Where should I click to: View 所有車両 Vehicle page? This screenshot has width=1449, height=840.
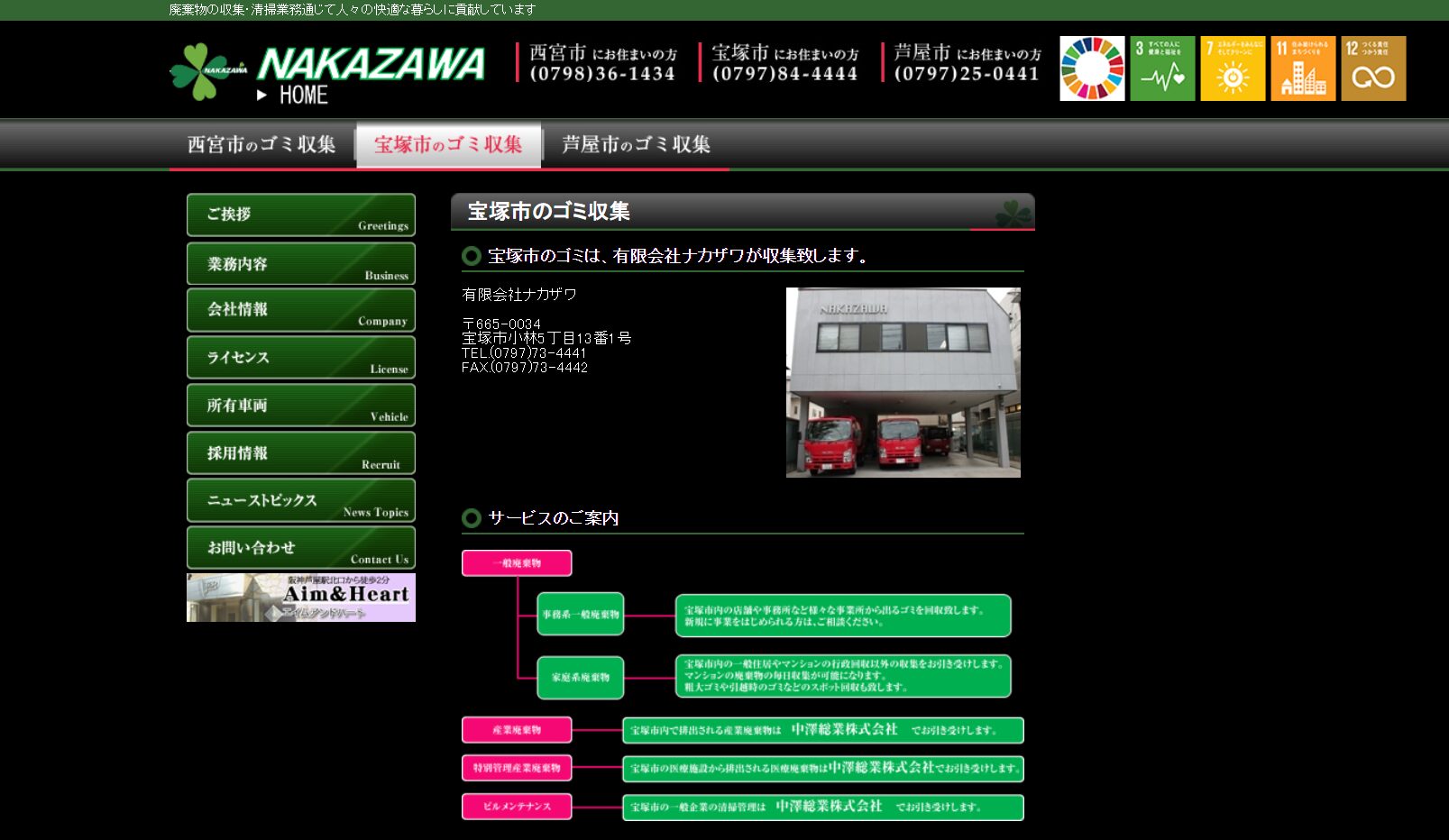click(301, 406)
